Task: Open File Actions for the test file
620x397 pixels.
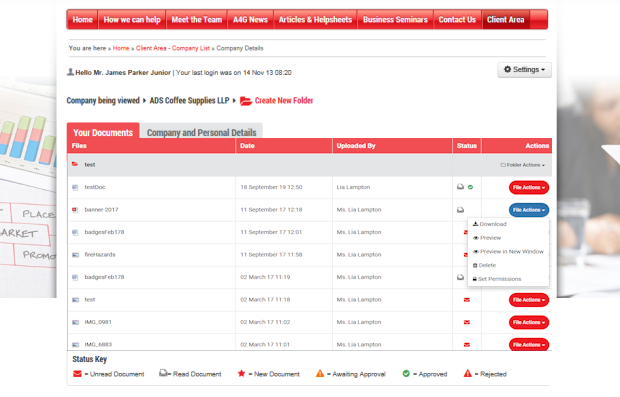Action: pos(529,300)
